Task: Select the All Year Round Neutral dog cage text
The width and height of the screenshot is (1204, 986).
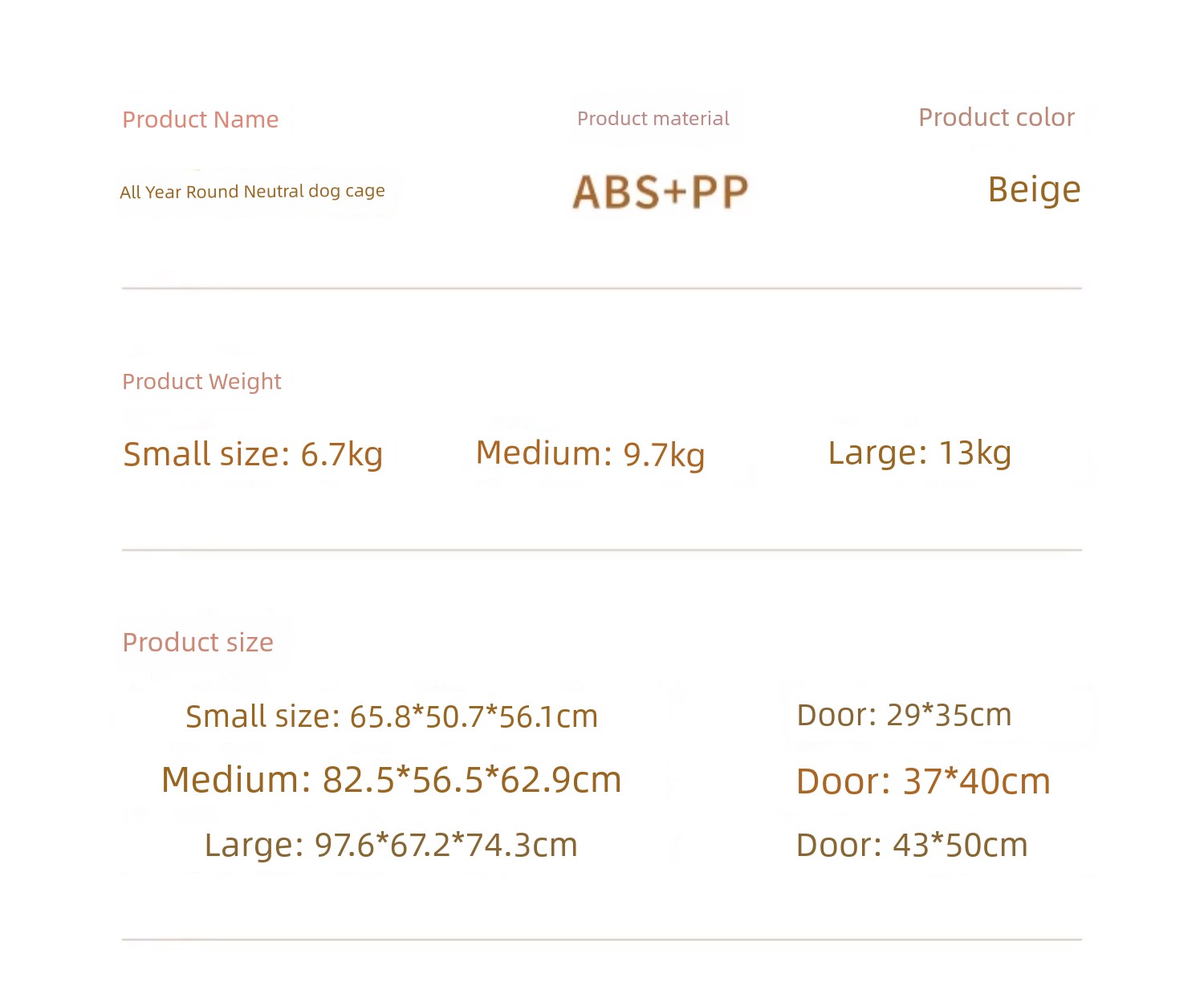Action: (252, 192)
